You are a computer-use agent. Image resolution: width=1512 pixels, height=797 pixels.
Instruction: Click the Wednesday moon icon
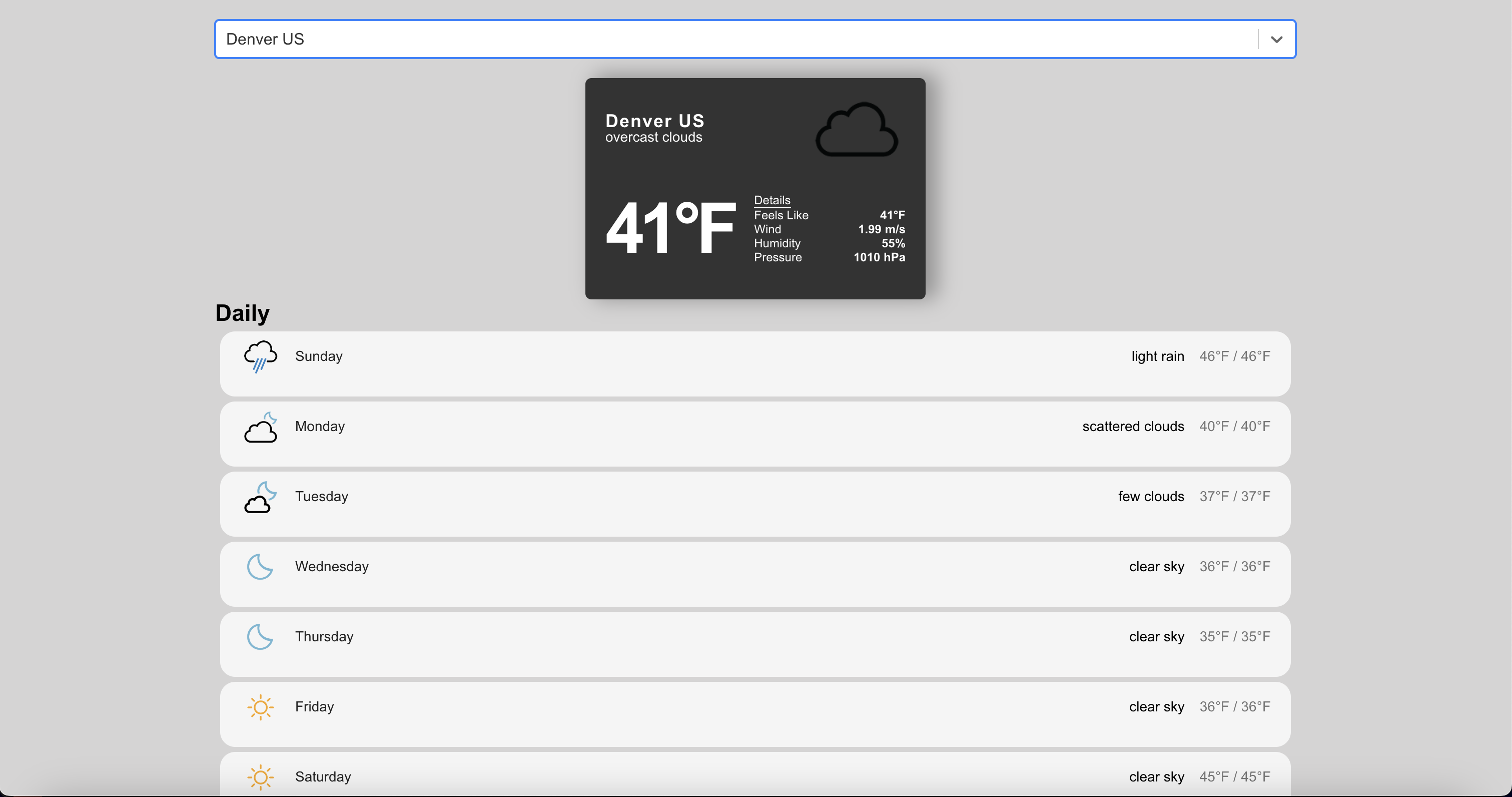pos(260,567)
